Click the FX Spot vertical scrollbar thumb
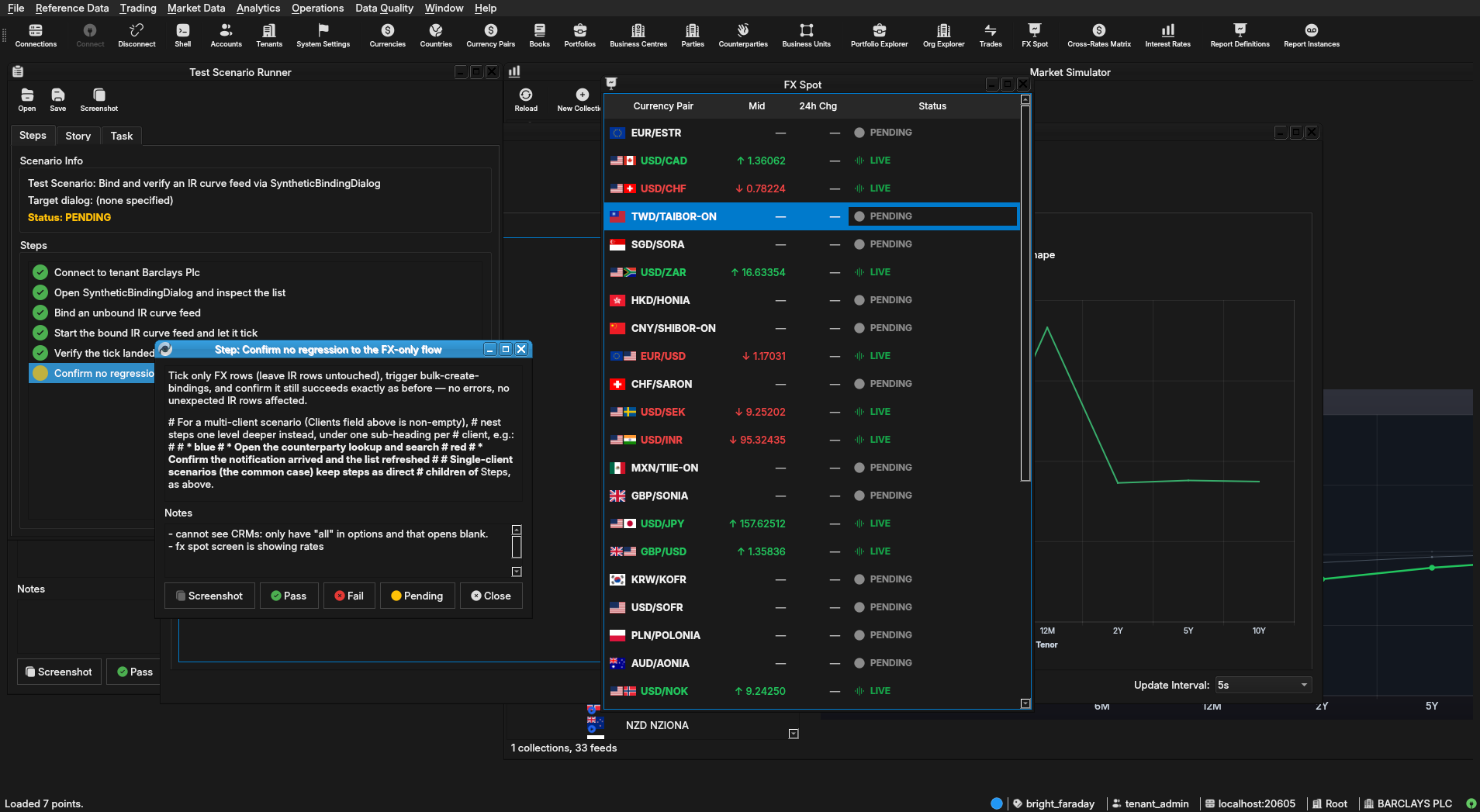 click(x=1025, y=293)
